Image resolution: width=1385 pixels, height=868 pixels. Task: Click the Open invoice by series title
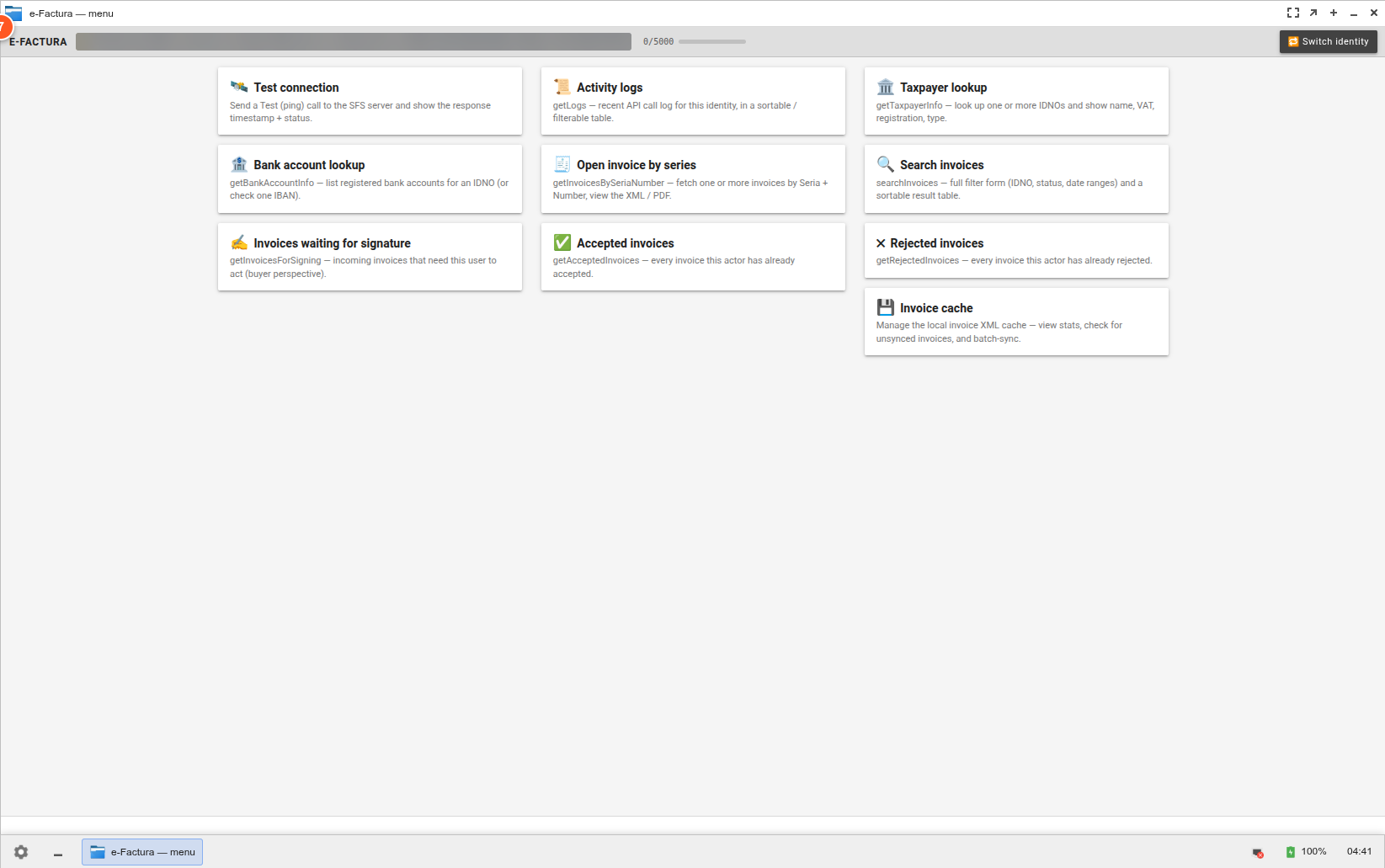coord(637,165)
